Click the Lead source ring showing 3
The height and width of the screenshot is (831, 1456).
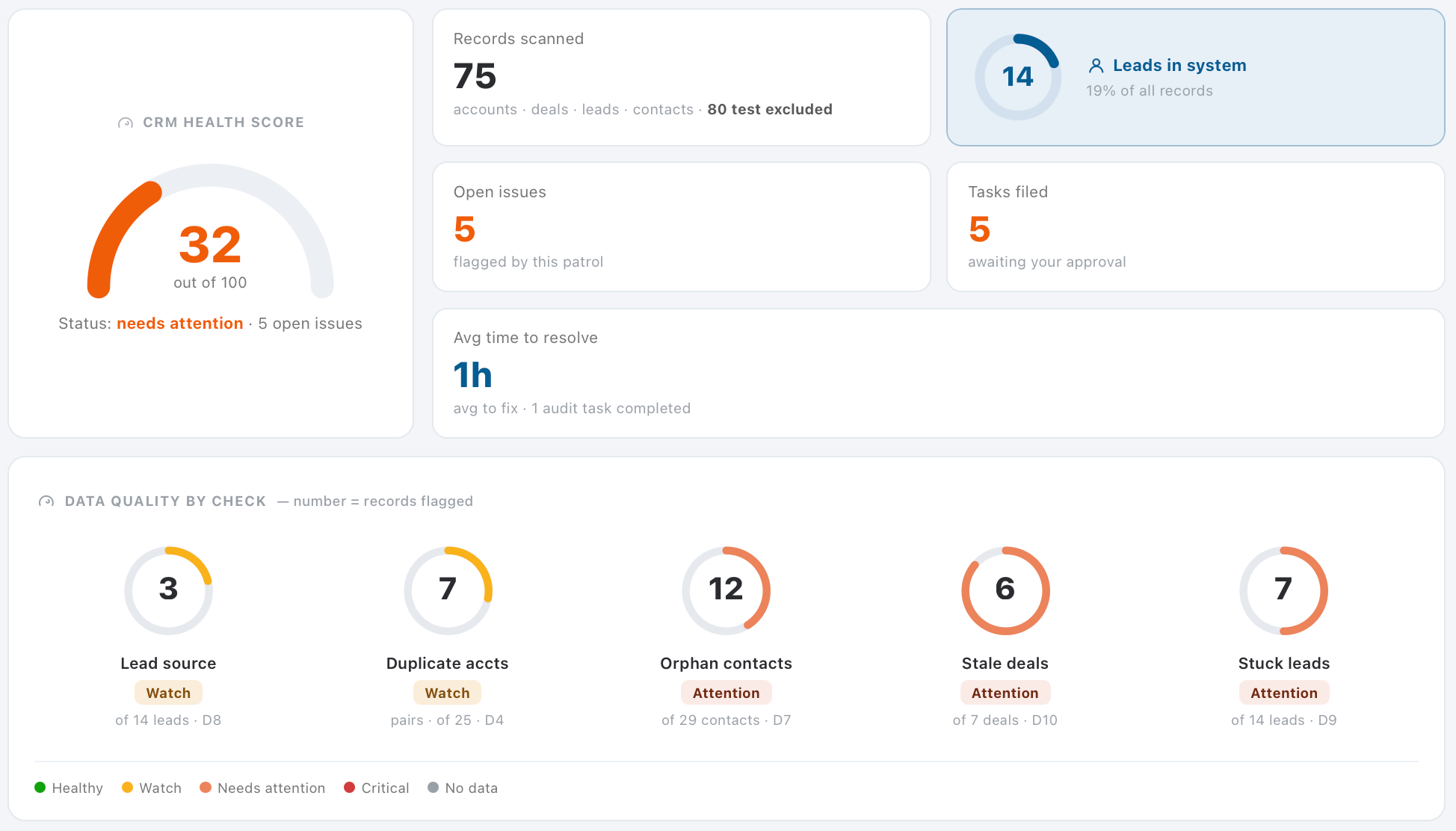click(168, 590)
